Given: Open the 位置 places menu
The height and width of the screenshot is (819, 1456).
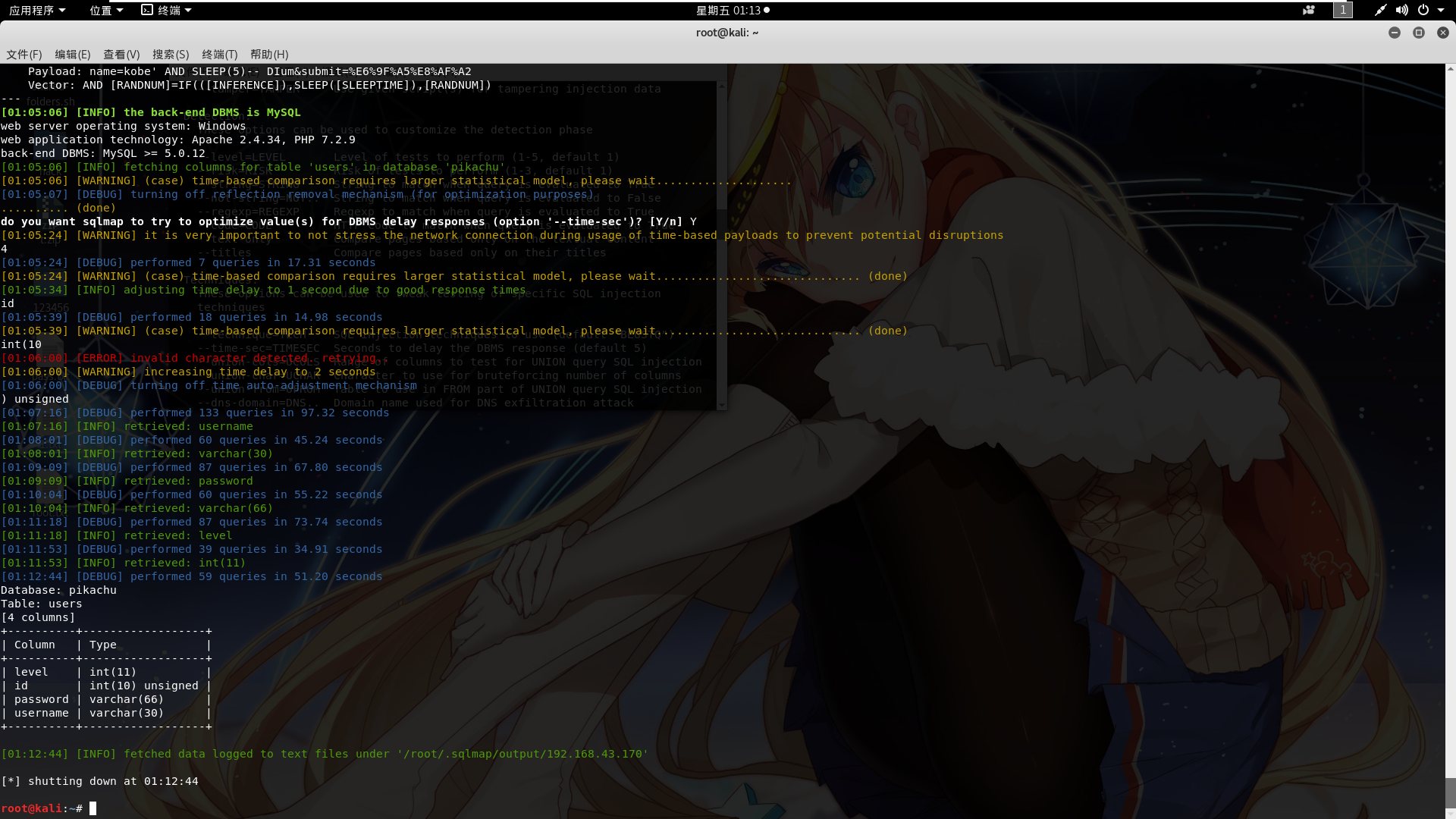Looking at the screenshot, I should (105, 10).
